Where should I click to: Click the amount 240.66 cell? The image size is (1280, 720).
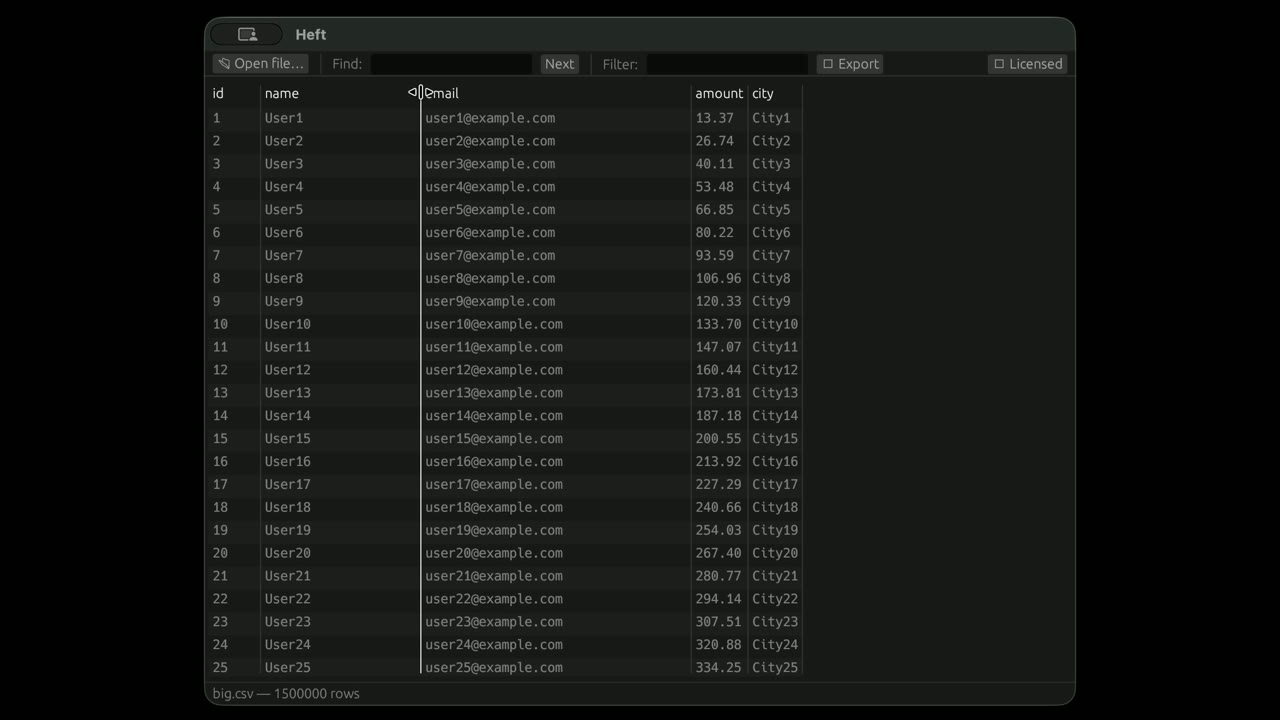719,508
